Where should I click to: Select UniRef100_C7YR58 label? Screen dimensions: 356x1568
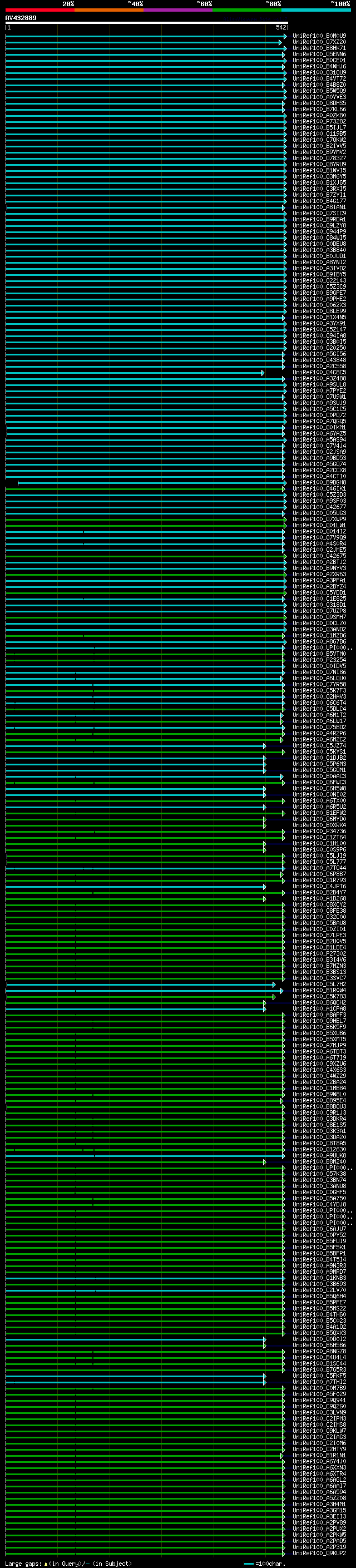pyautogui.click(x=319, y=684)
